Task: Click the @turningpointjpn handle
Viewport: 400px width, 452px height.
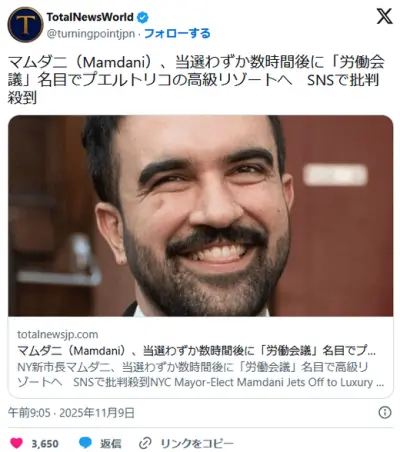Action: point(91,34)
